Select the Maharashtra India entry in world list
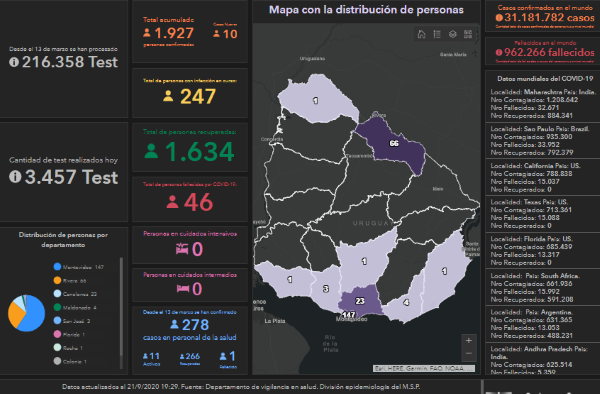Image resolution: width=600 pixels, height=394 pixels. coord(543,104)
